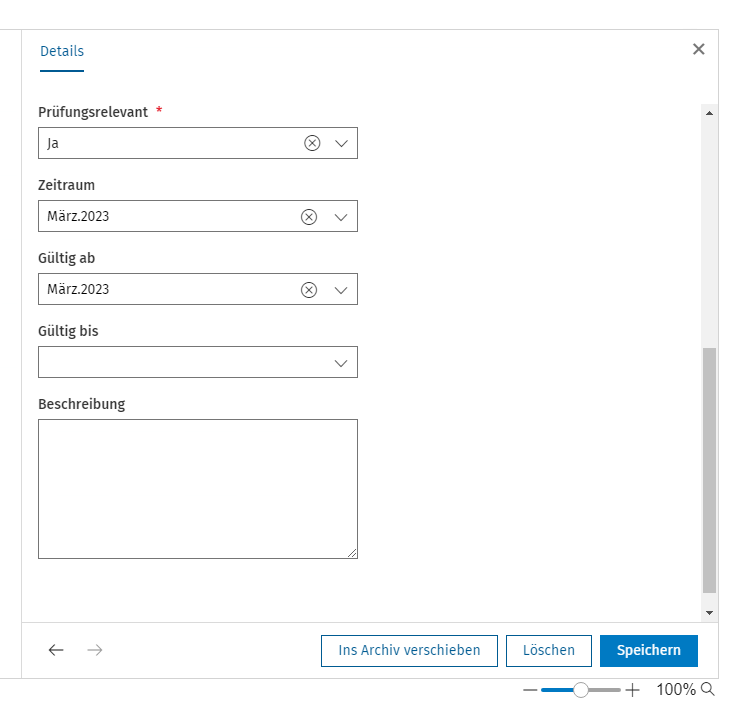Viewport: 735px width, 702px height.
Task: Click the zoom slider handle
Action: [x=581, y=690]
